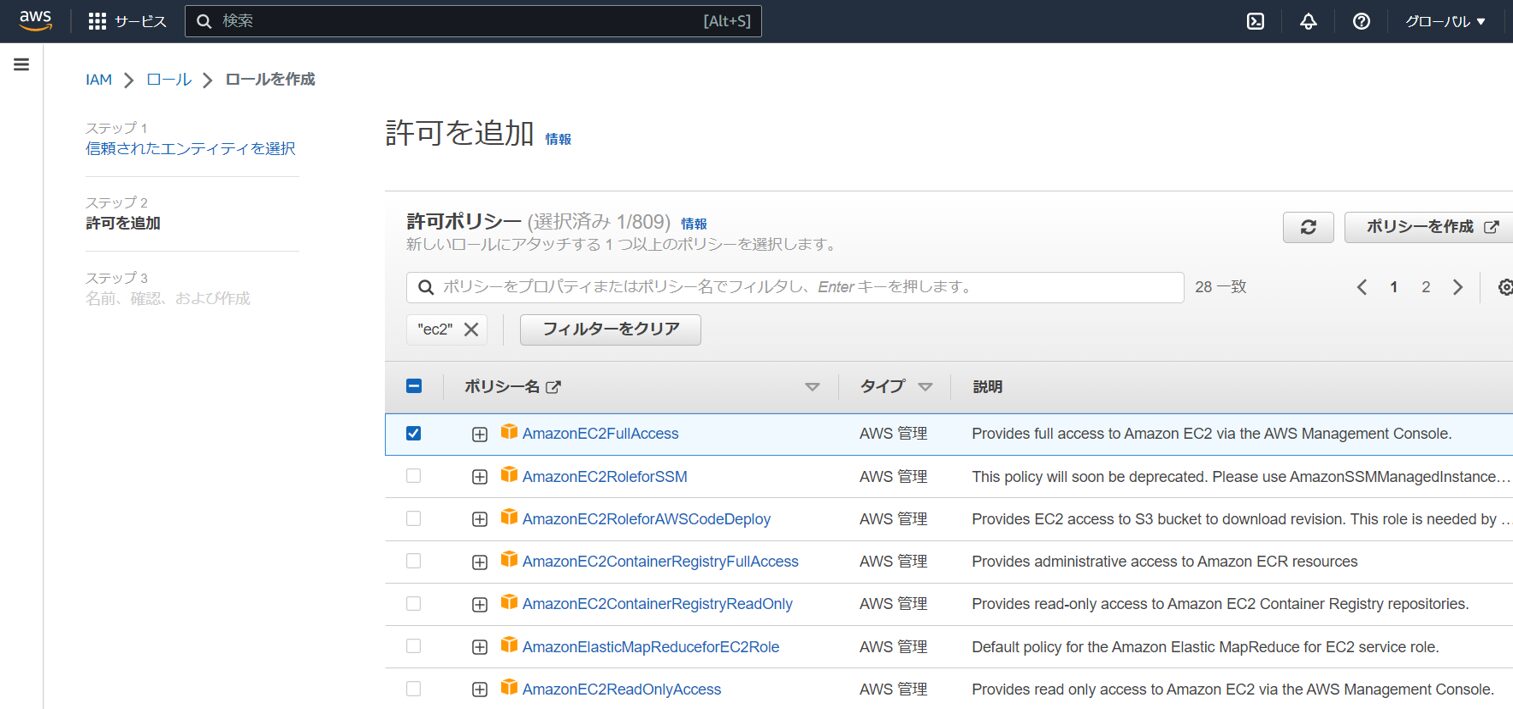This screenshot has width=1513, height=709.
Task: Open the global region dropdown
Action: click(x=1445, y=21)
